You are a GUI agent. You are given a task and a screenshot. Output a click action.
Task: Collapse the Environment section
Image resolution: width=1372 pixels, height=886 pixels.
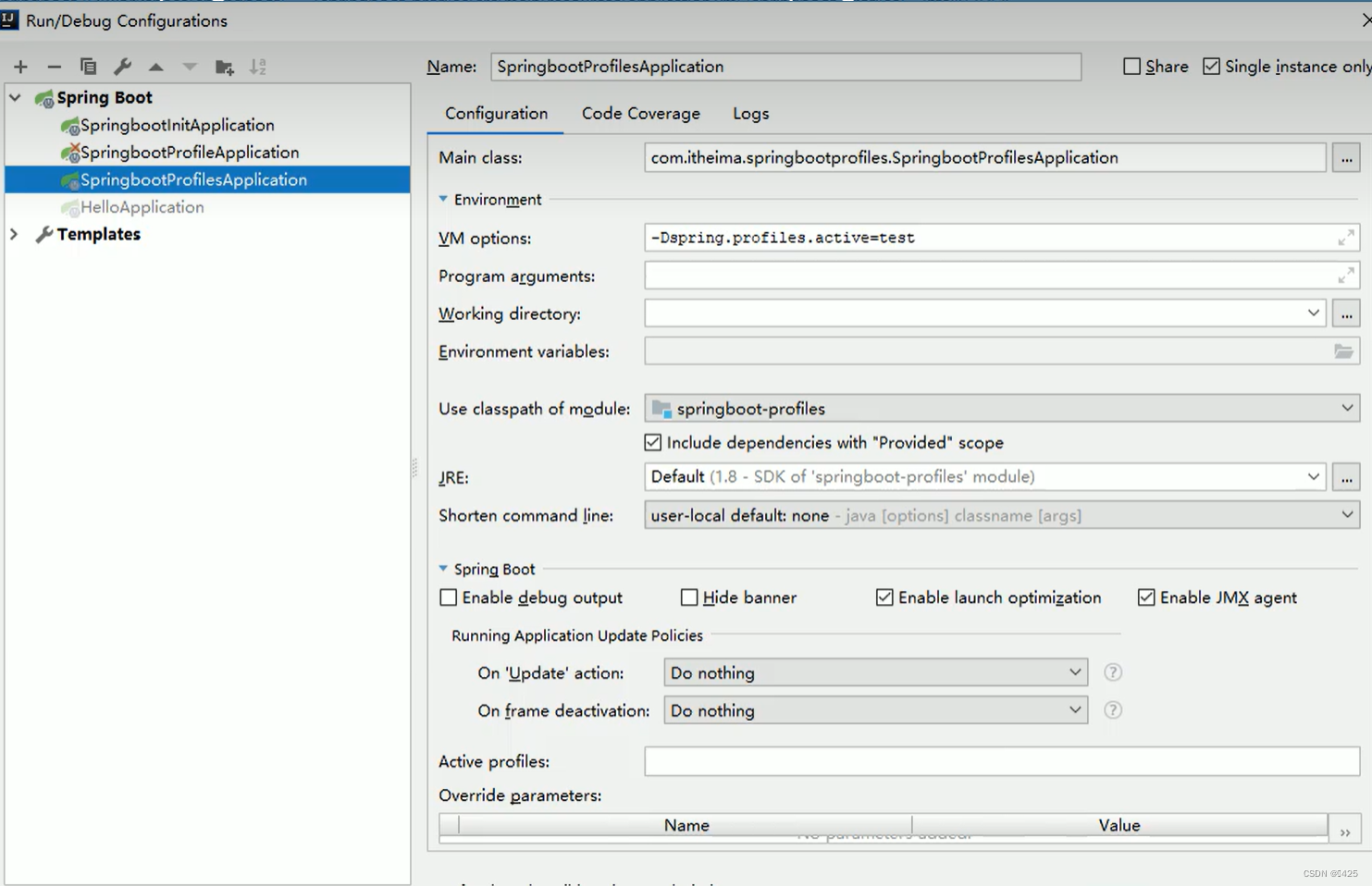click(443, 199)
